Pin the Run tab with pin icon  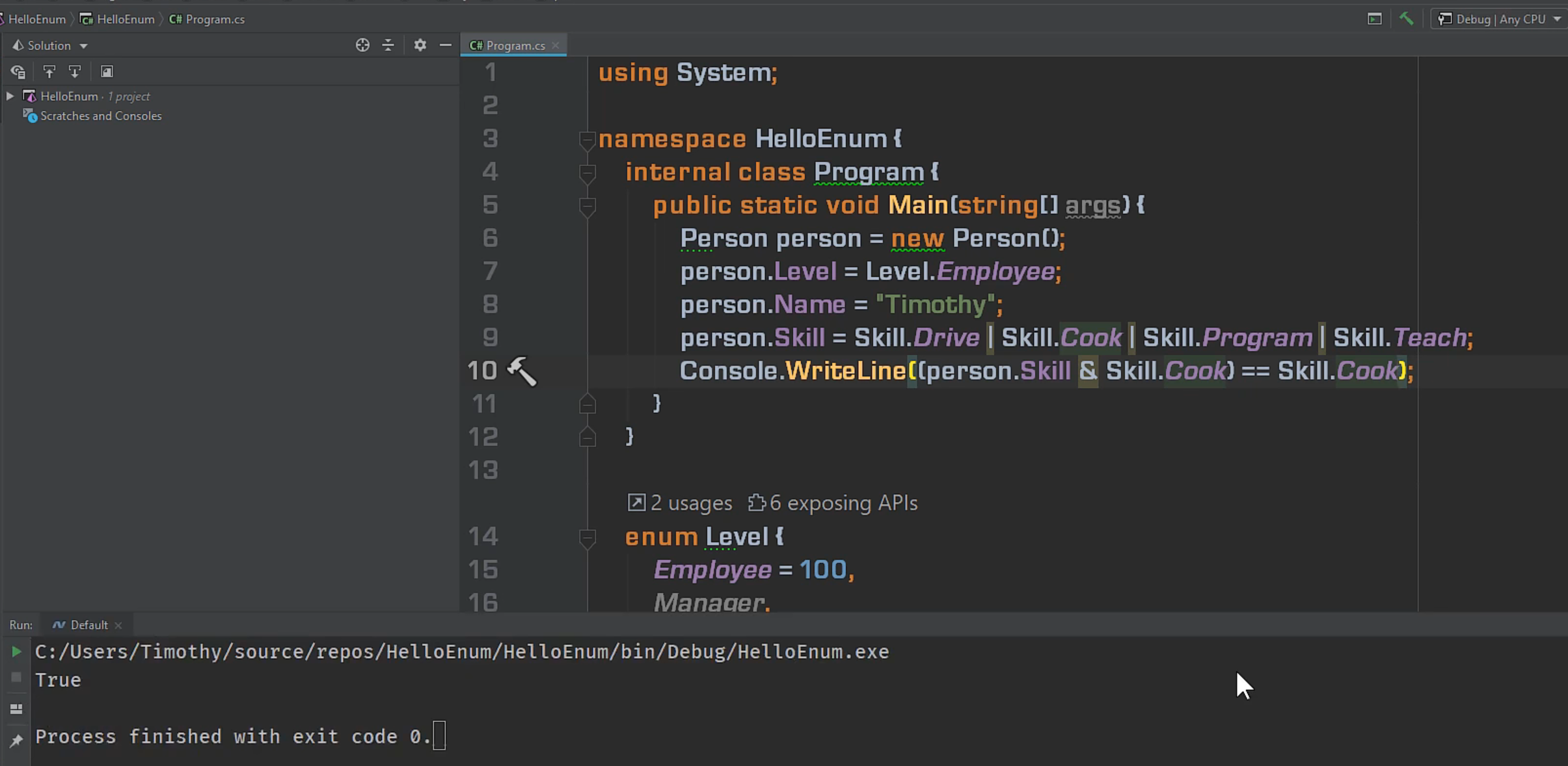point(16,740)
